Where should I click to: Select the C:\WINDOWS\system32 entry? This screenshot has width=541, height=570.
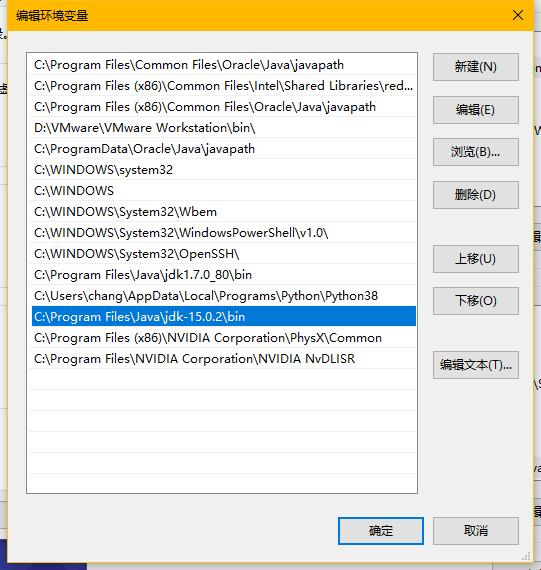pos(222,170)
